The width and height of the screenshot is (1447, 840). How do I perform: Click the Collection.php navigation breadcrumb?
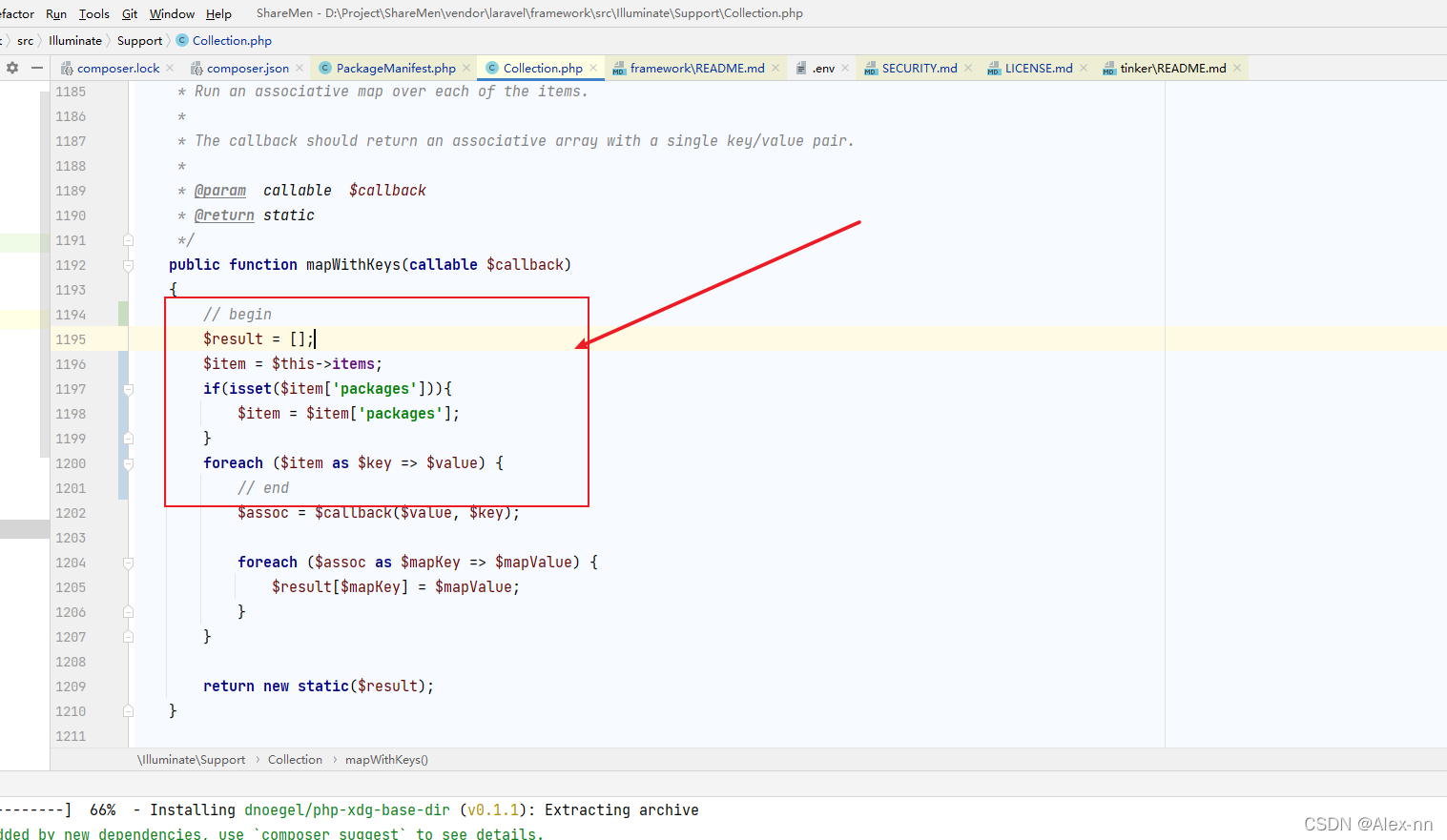pos(232,40)
